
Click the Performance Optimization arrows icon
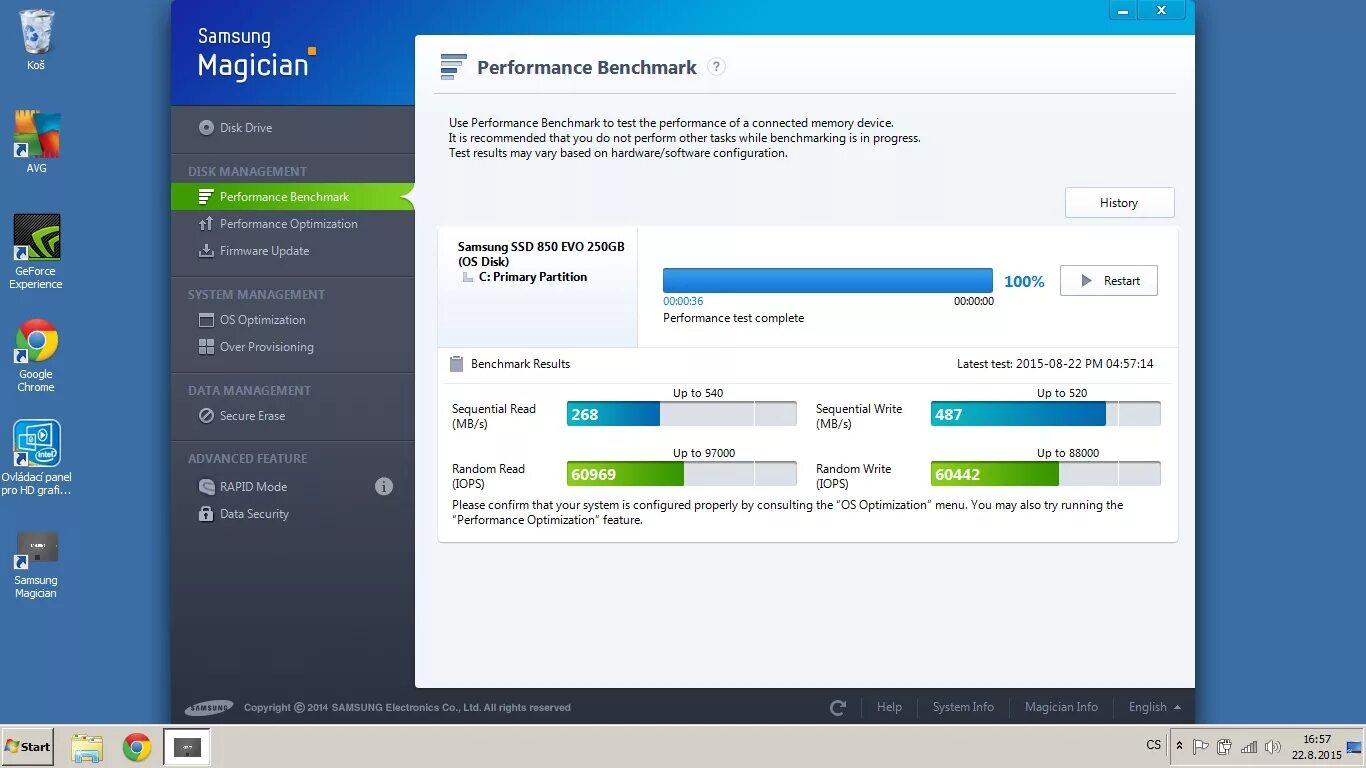point(206,224)
